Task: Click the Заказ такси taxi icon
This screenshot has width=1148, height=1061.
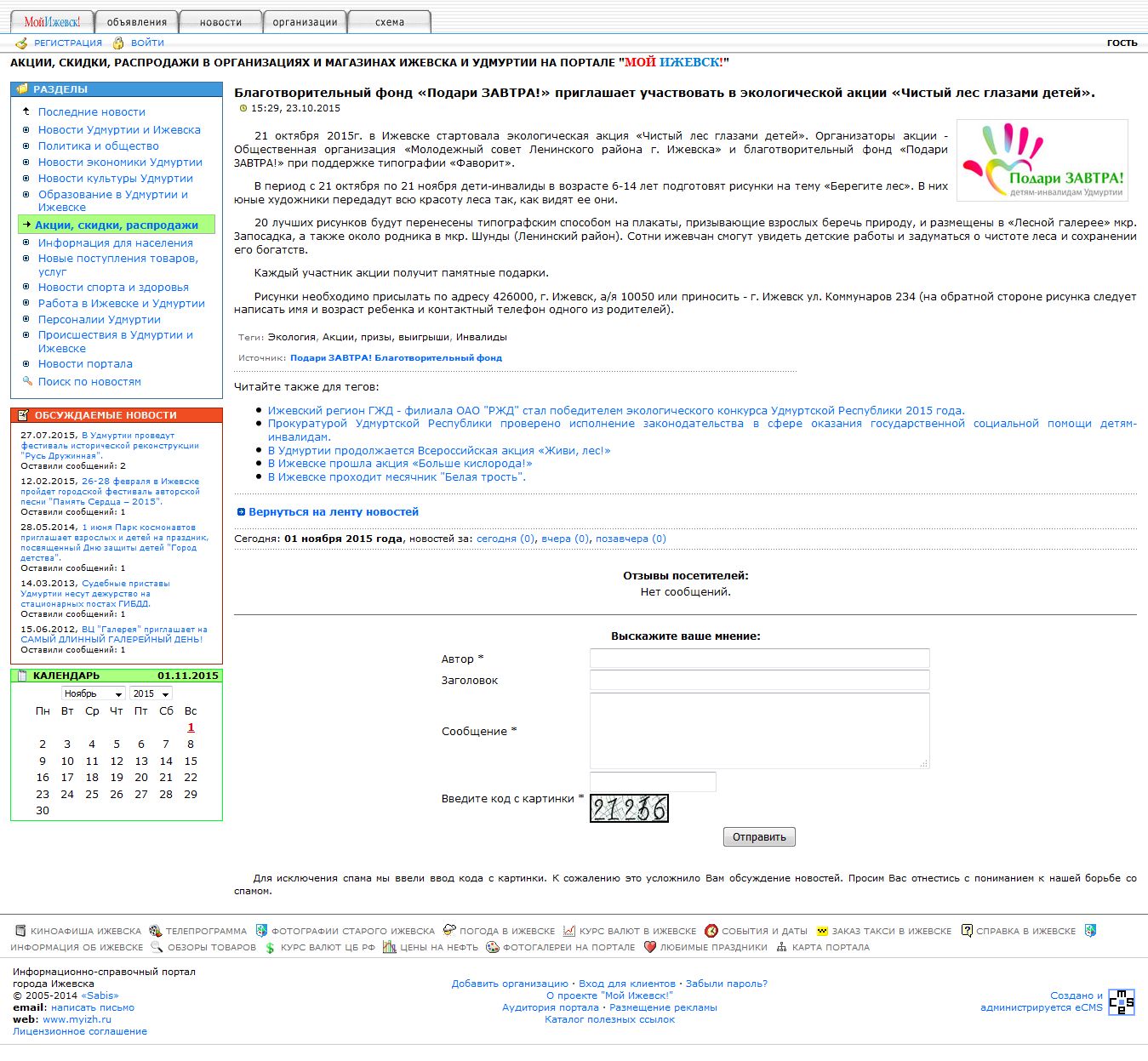Action: (x=822, y=931)
